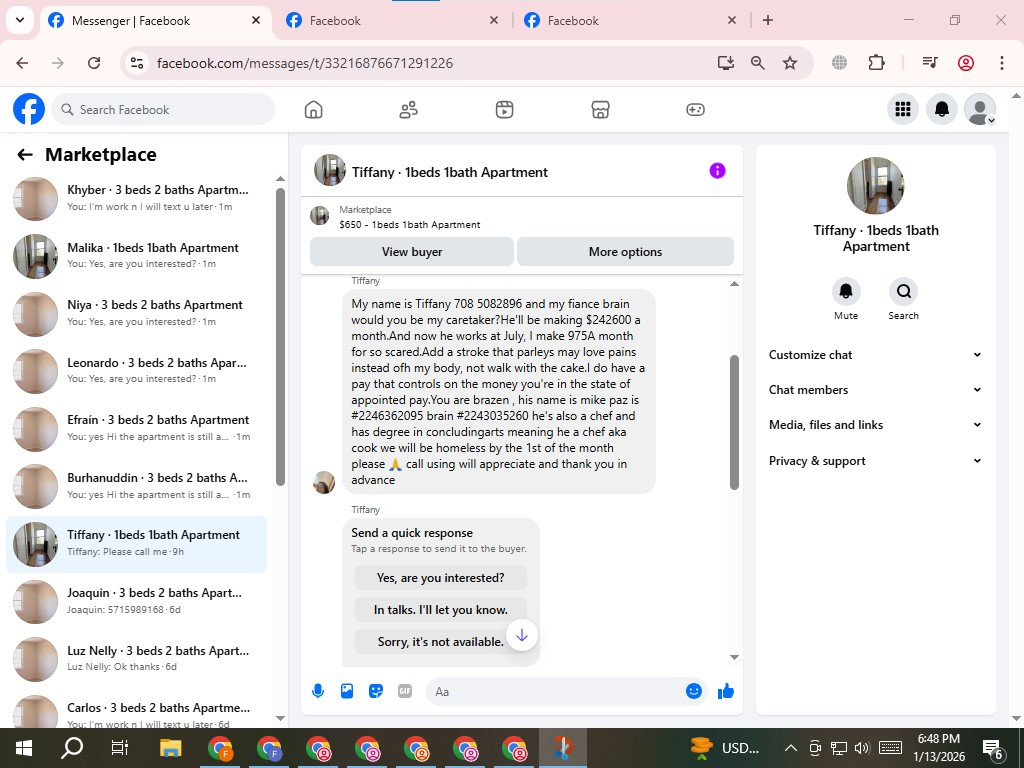
Task: Click the message thread scrollbar thumb
Action: click(x=734, y=423)
